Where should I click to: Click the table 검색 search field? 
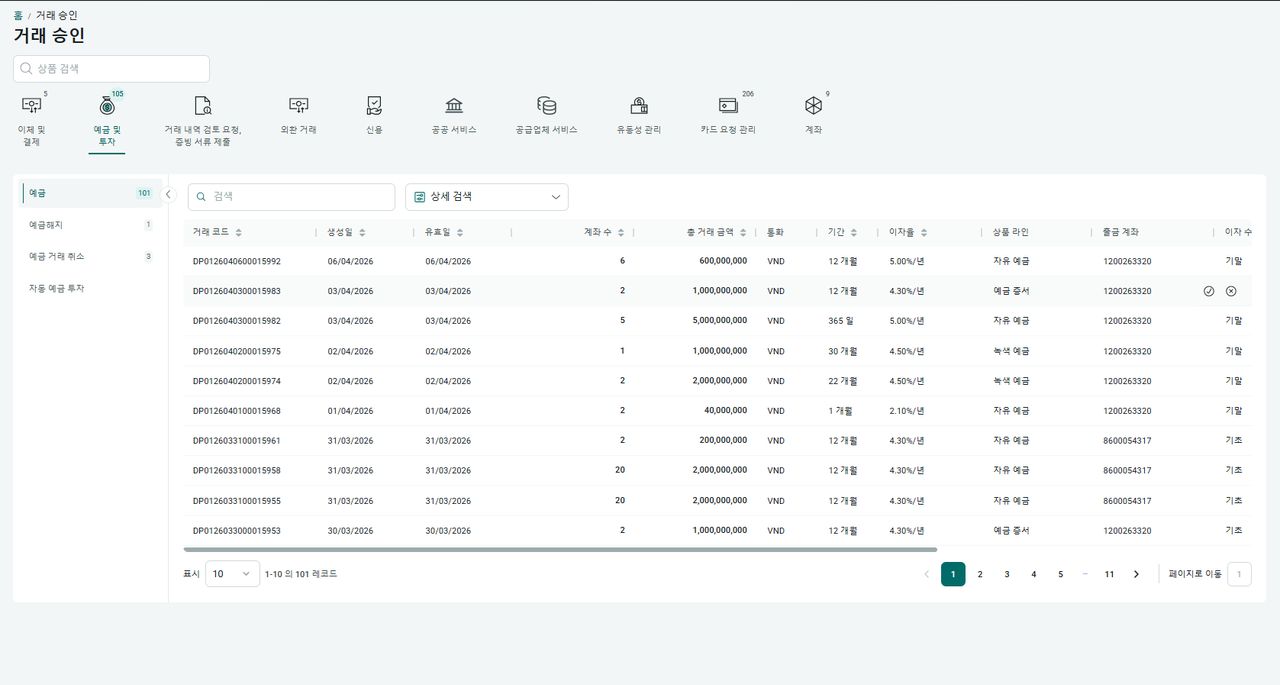[291, 197]
